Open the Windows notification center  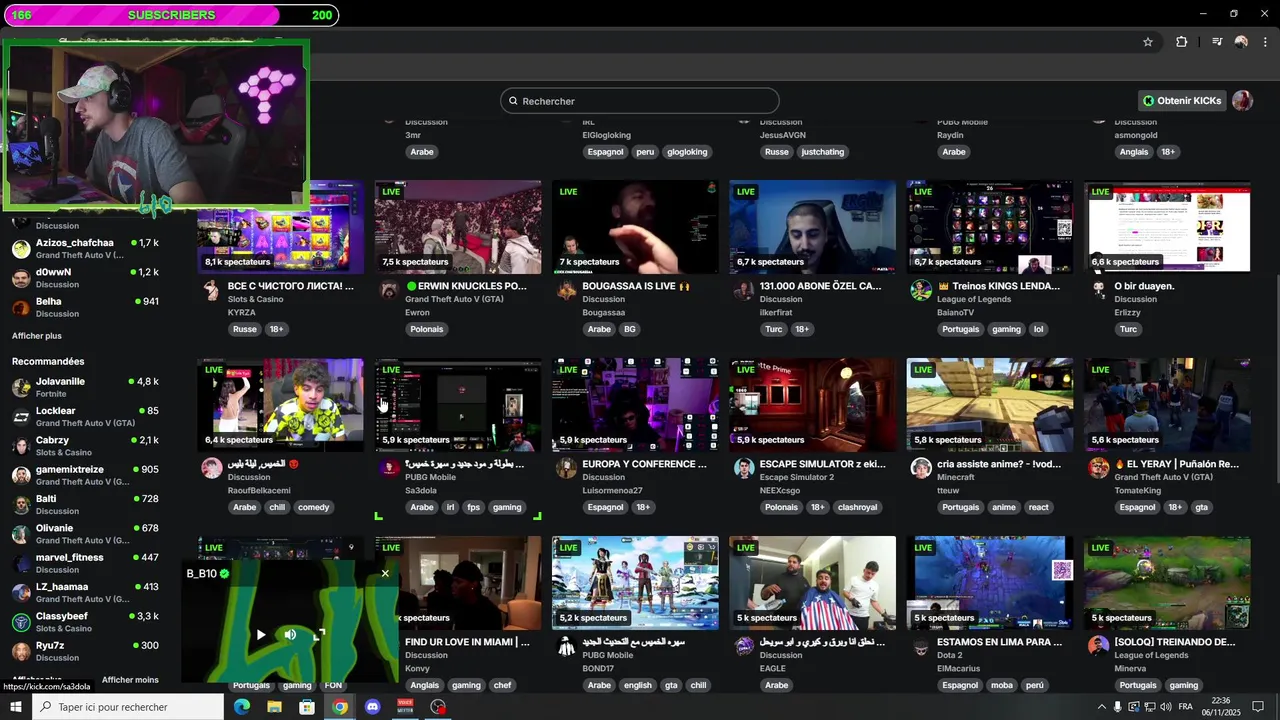pyautogui.click(x=1258, y=707)
